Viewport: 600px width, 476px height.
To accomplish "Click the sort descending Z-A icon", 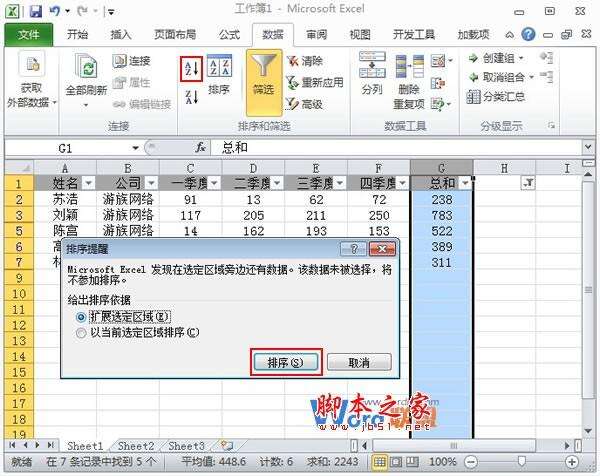I will click(x=191, y=97).
